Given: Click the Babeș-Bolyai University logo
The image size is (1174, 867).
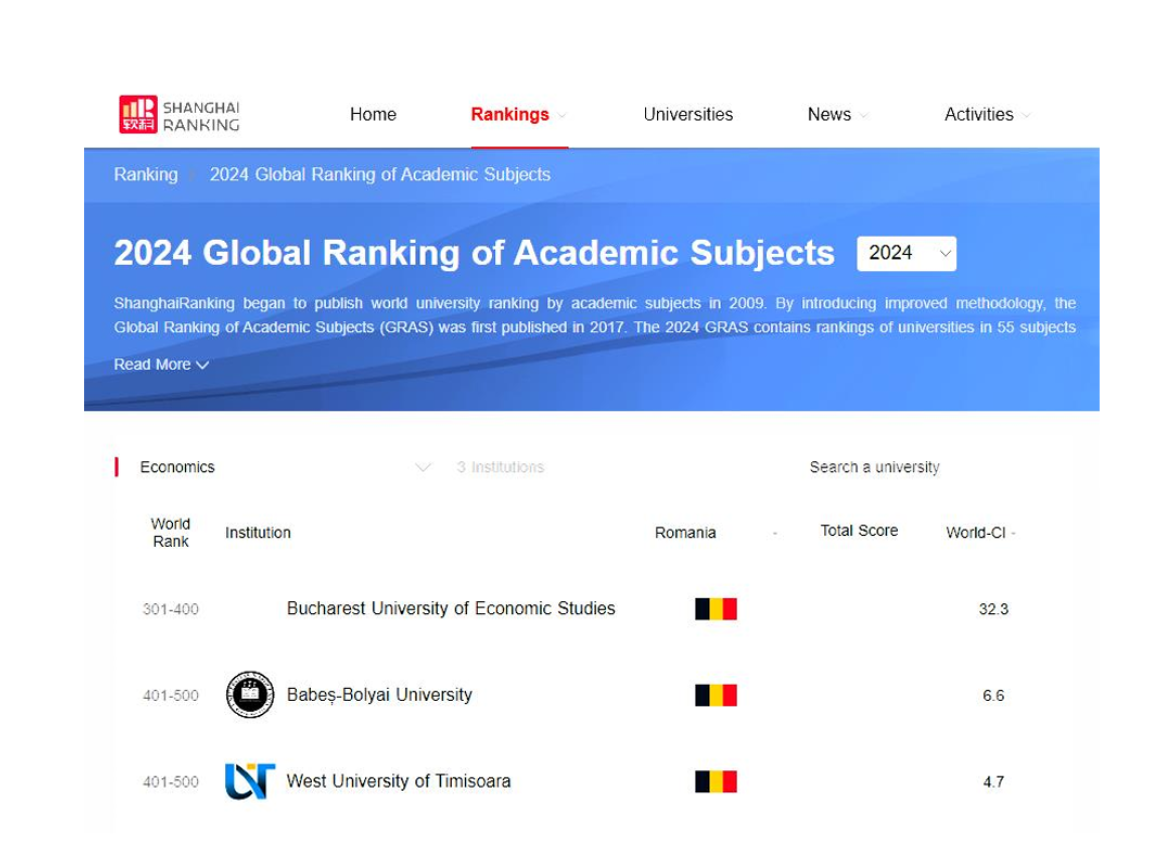Looking at the screenshot, I should tap(250, 694).
